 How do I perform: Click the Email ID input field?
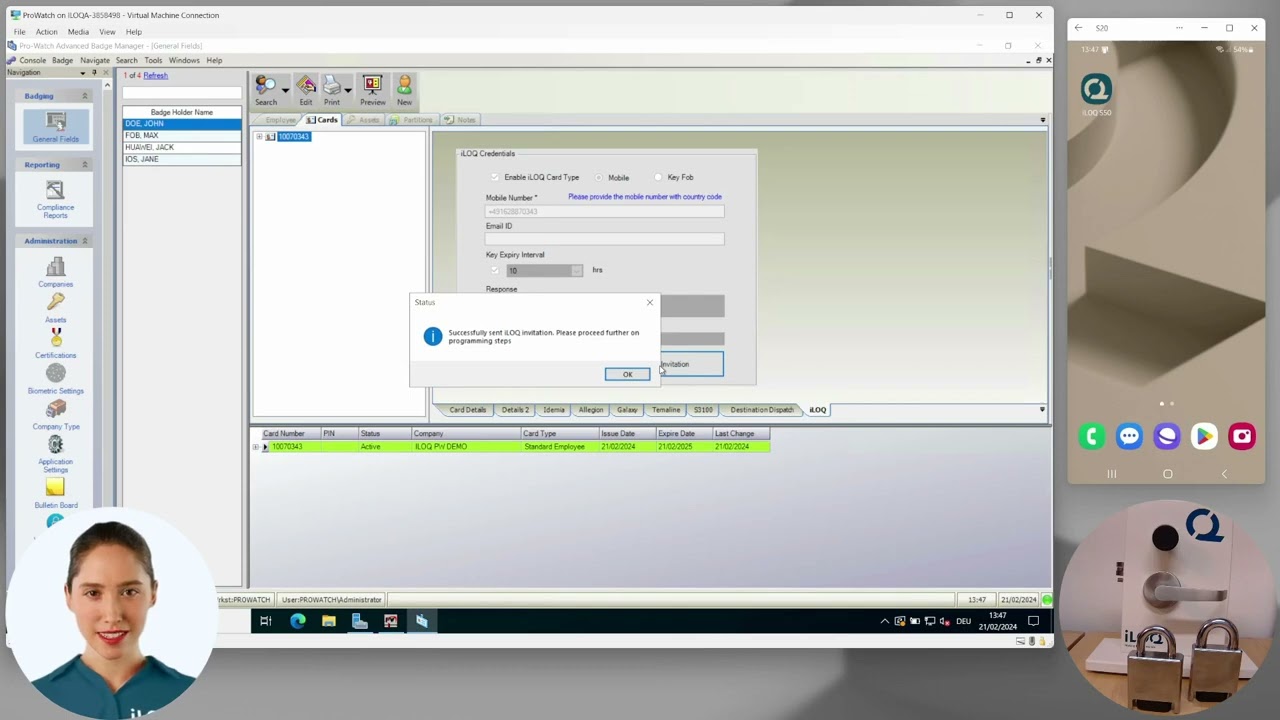pyautogui.click(x=604, y=239)
